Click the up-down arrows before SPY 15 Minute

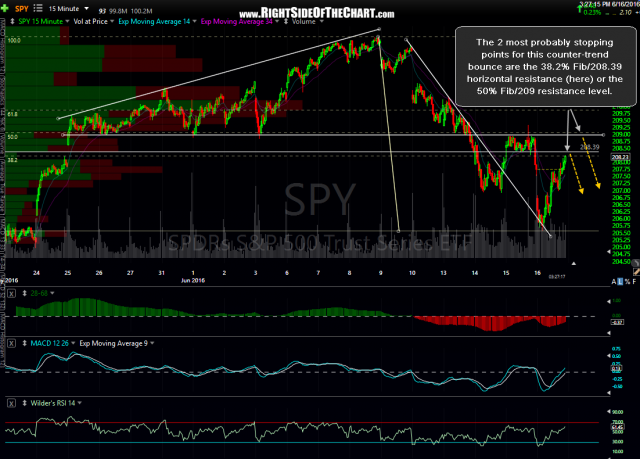pyautogui.click(x=13, y=21)
